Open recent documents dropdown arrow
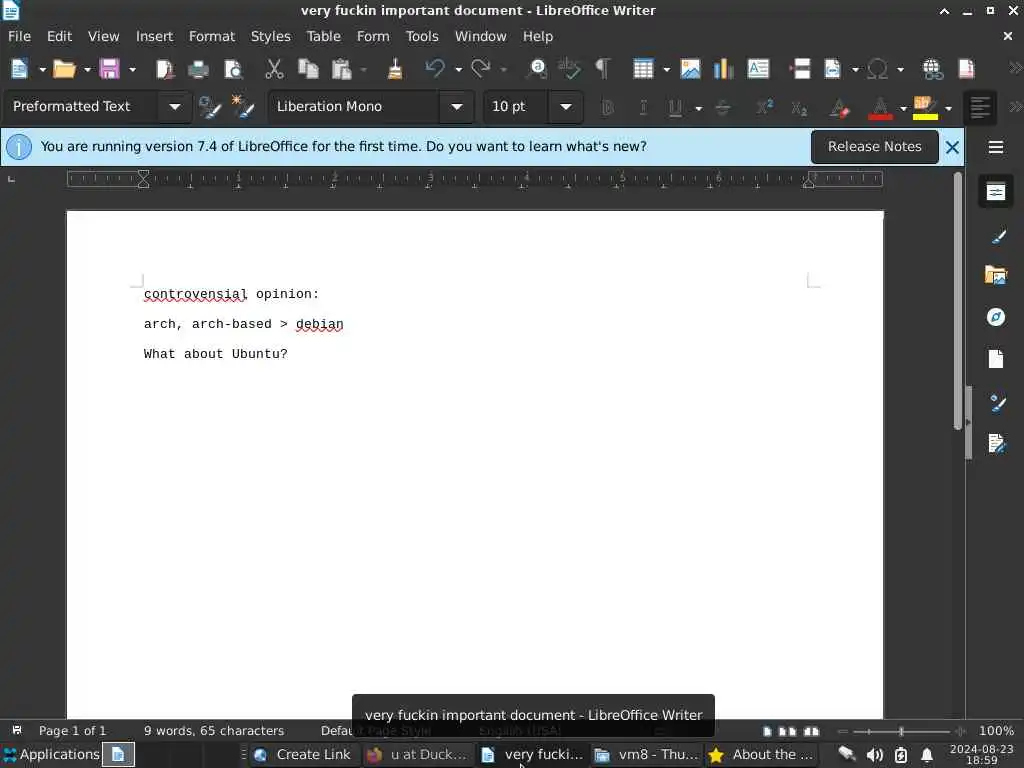 87,69
